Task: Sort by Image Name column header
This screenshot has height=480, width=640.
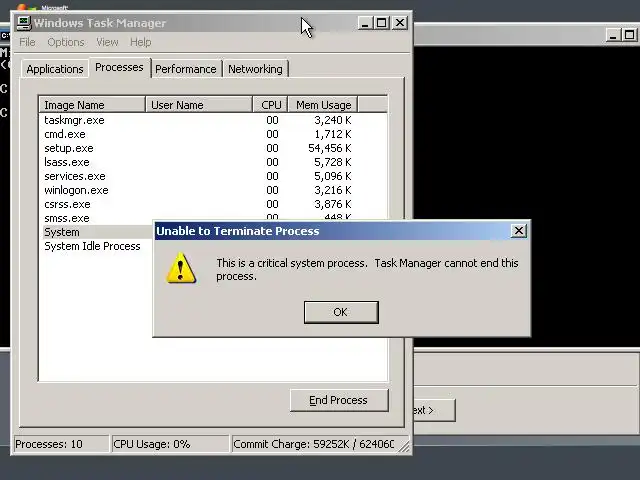Action: point(92,105)
